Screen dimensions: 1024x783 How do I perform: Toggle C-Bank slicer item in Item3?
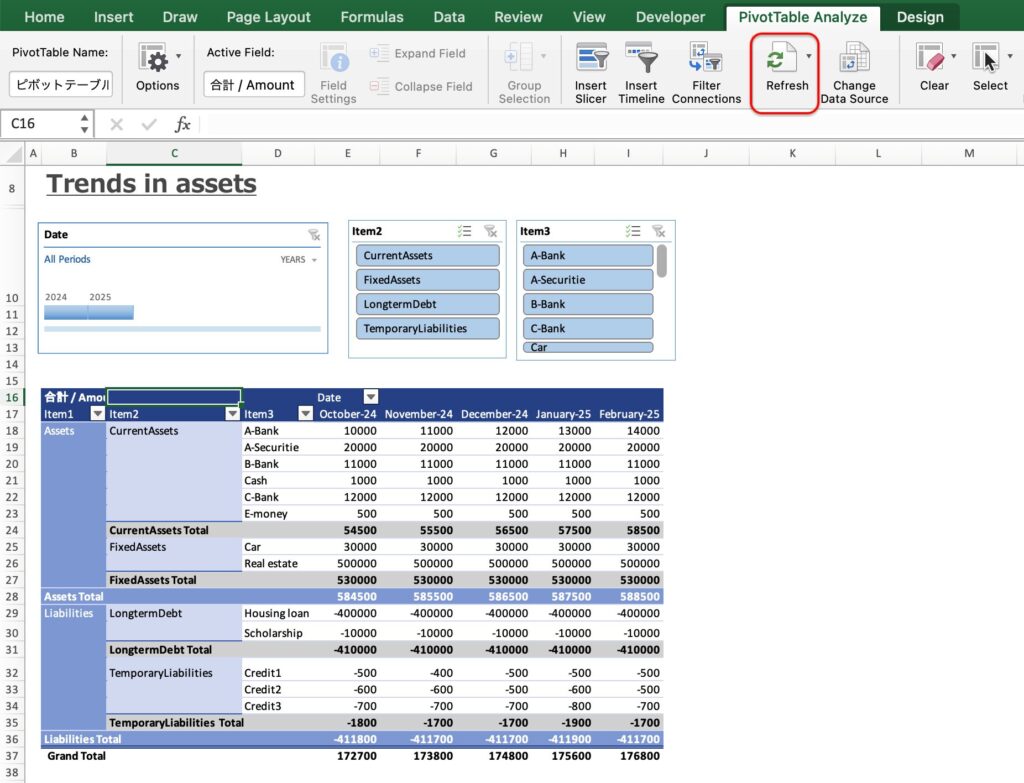coord(588,328)
